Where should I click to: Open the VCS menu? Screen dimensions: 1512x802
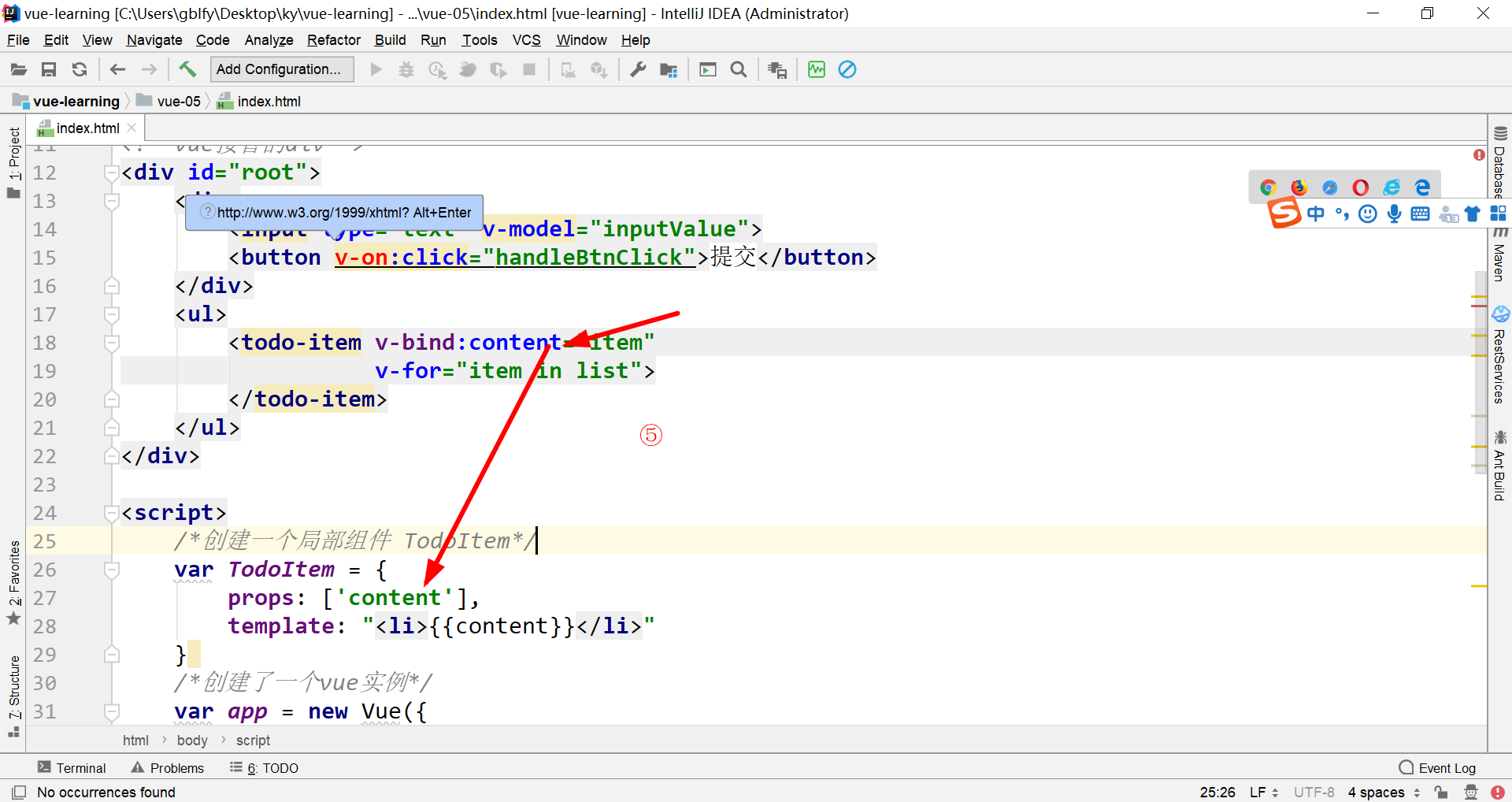(x=527, y=40)
